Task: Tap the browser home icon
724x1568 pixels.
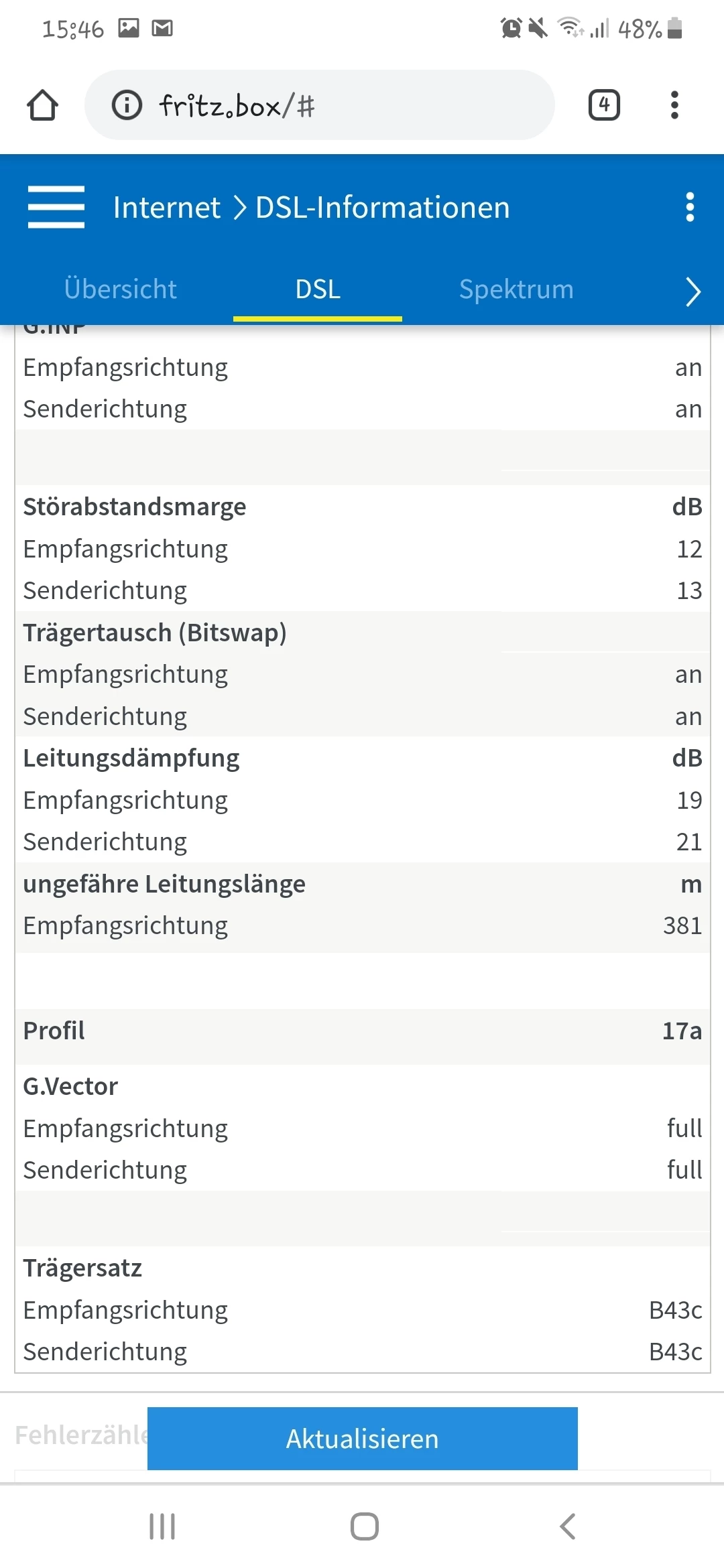Action: (42, 105)
